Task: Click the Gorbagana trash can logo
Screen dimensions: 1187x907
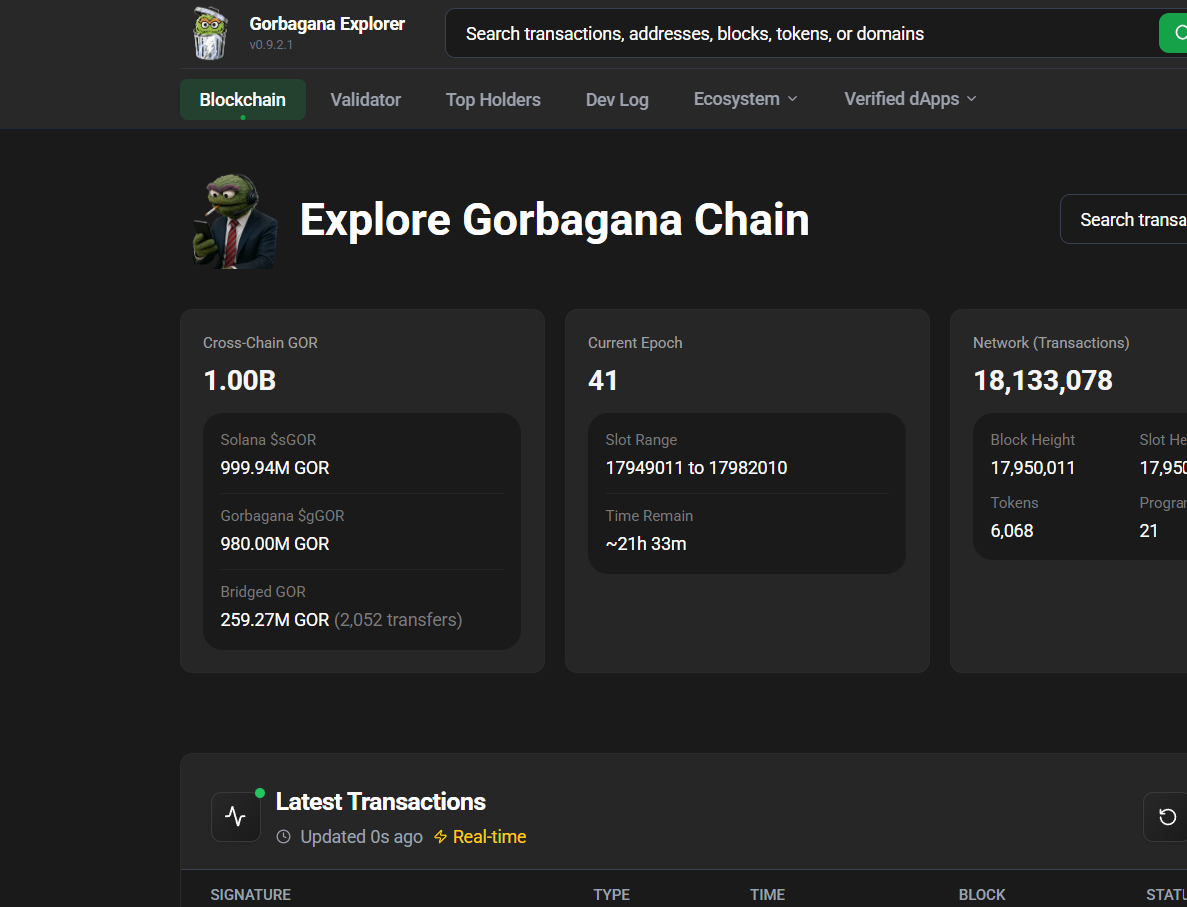Action: (210, 33)
